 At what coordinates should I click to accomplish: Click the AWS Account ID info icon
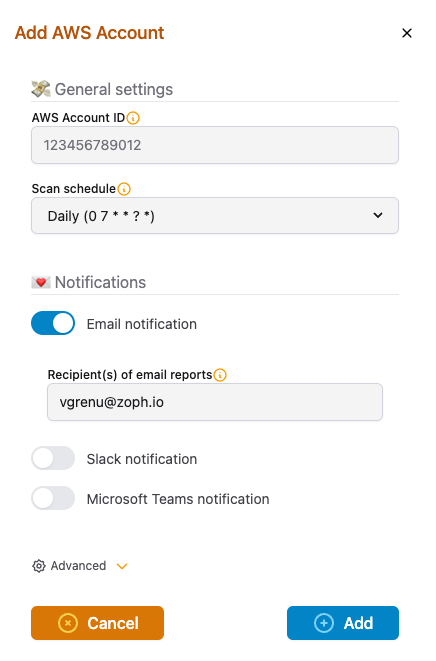coord(133,118)
